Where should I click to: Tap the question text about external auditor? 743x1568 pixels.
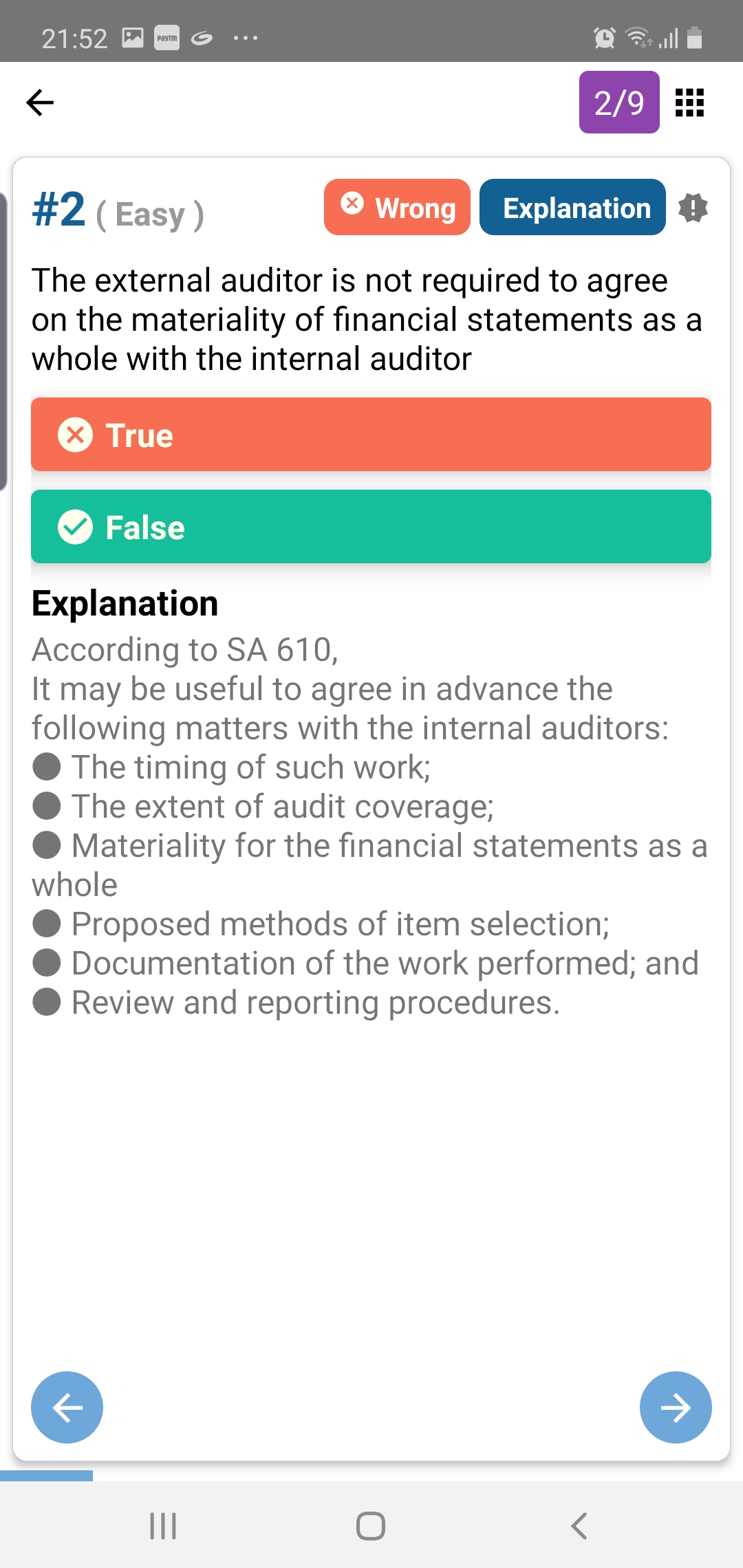[368, 320]
